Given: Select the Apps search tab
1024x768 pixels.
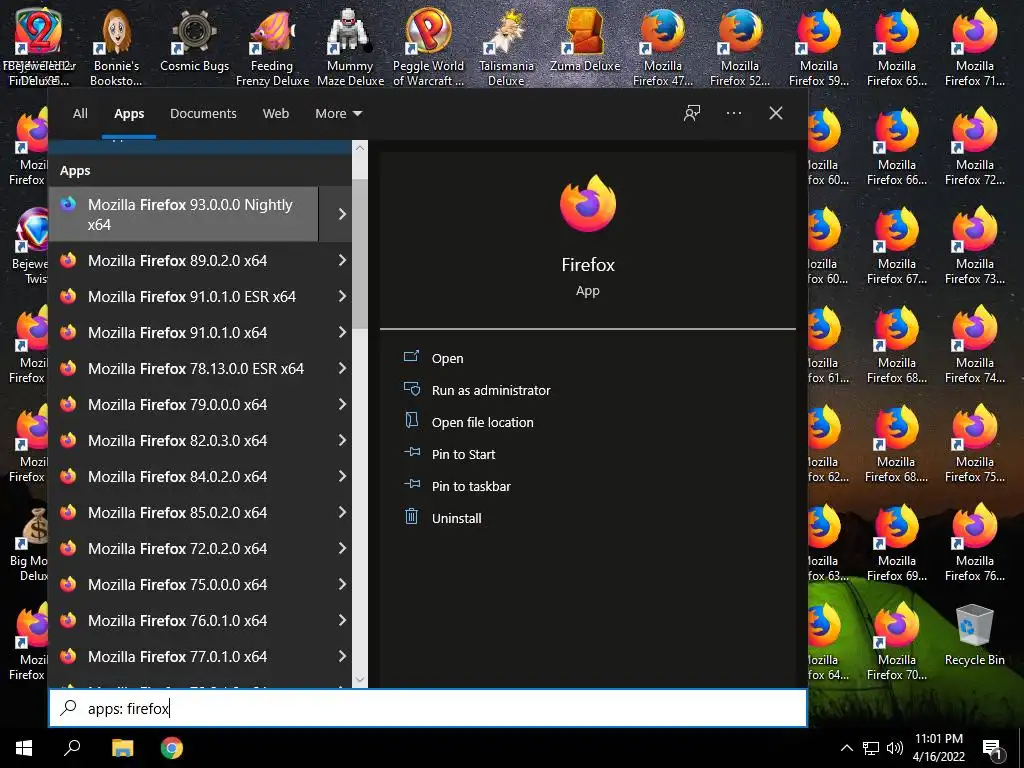Looking at the screenshot, I should (x=129, y=114).
